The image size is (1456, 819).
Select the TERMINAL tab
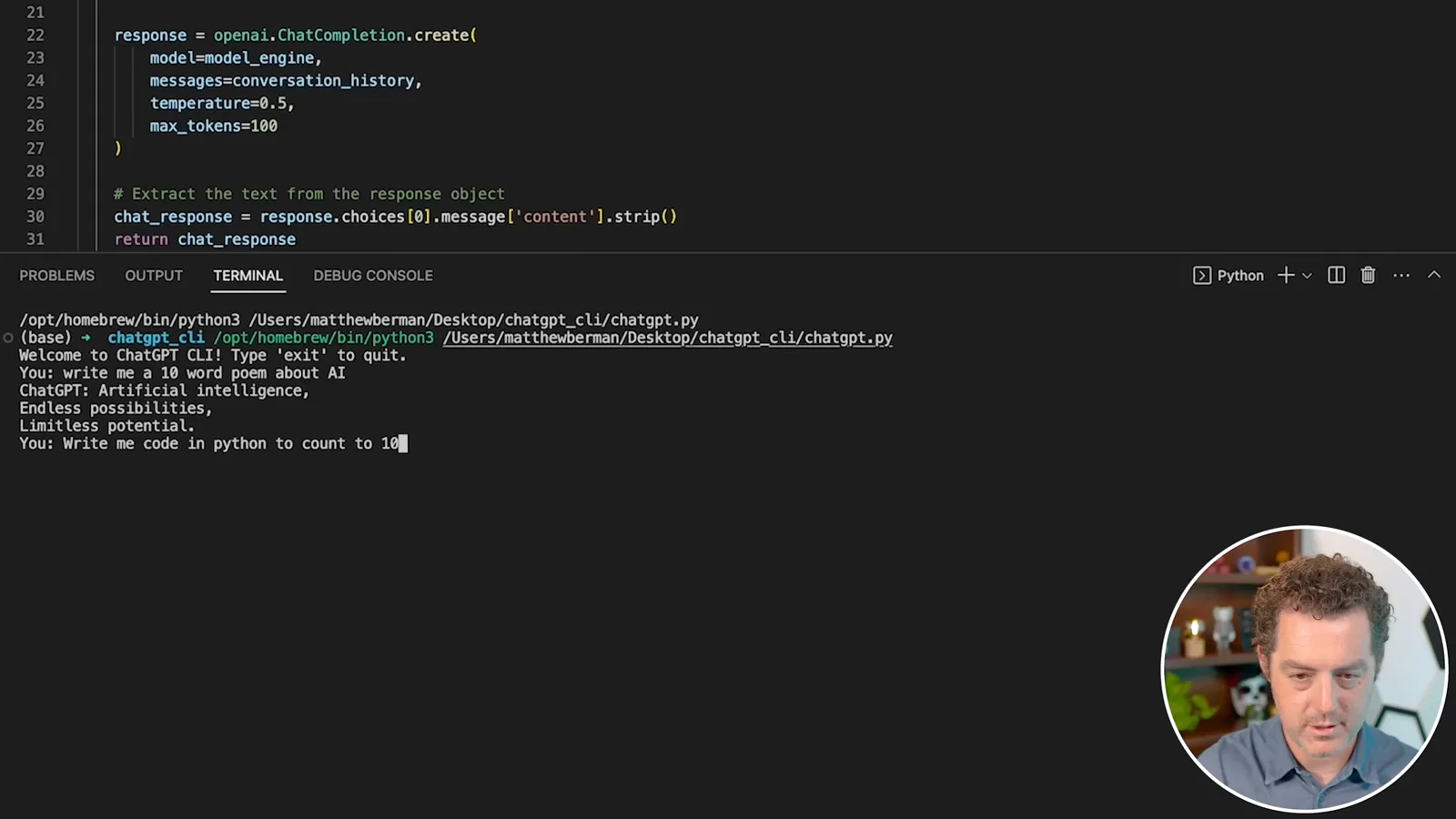pyautogui.click(x=248, y=276)
